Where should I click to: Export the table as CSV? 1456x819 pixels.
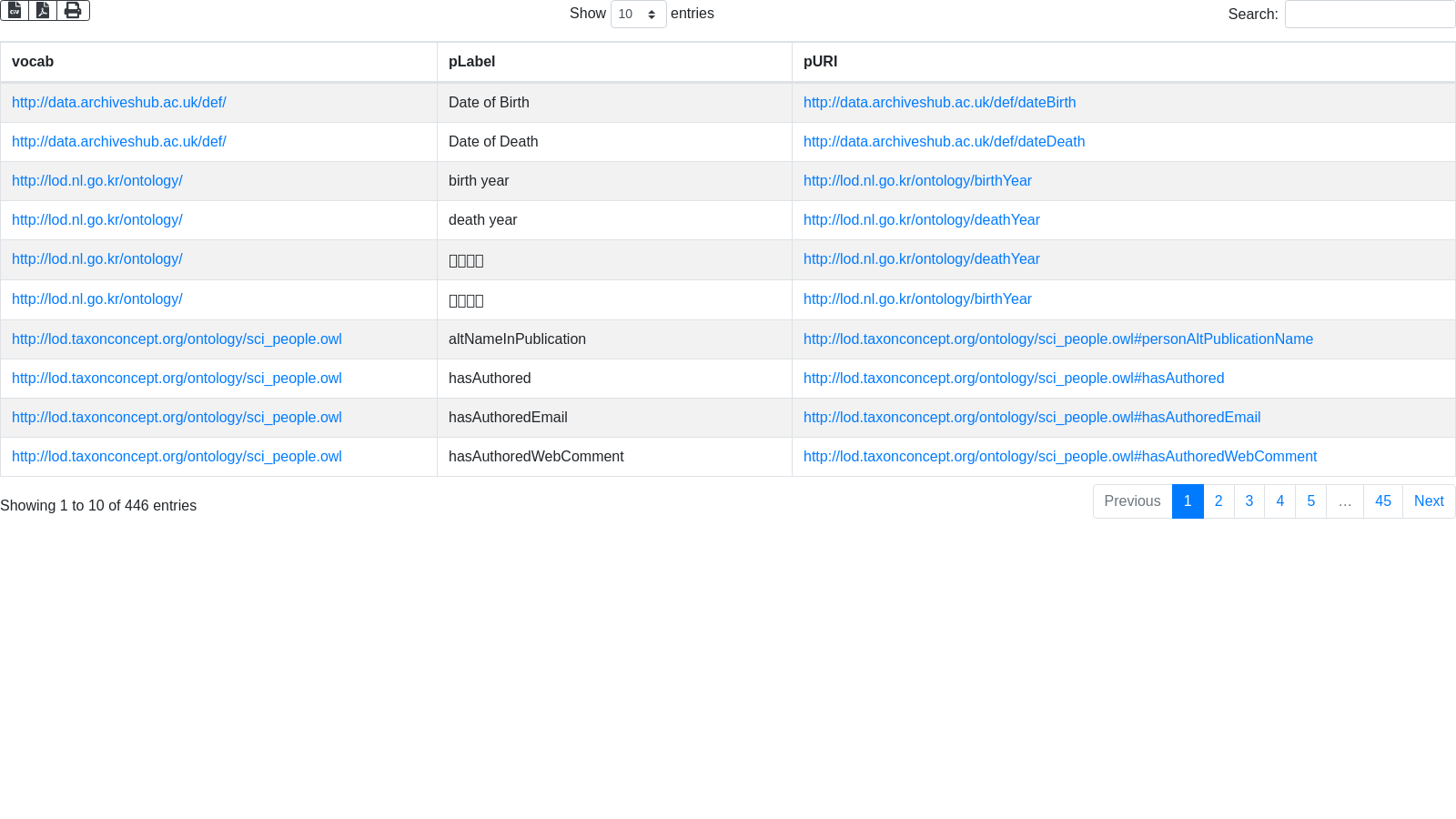15,11
